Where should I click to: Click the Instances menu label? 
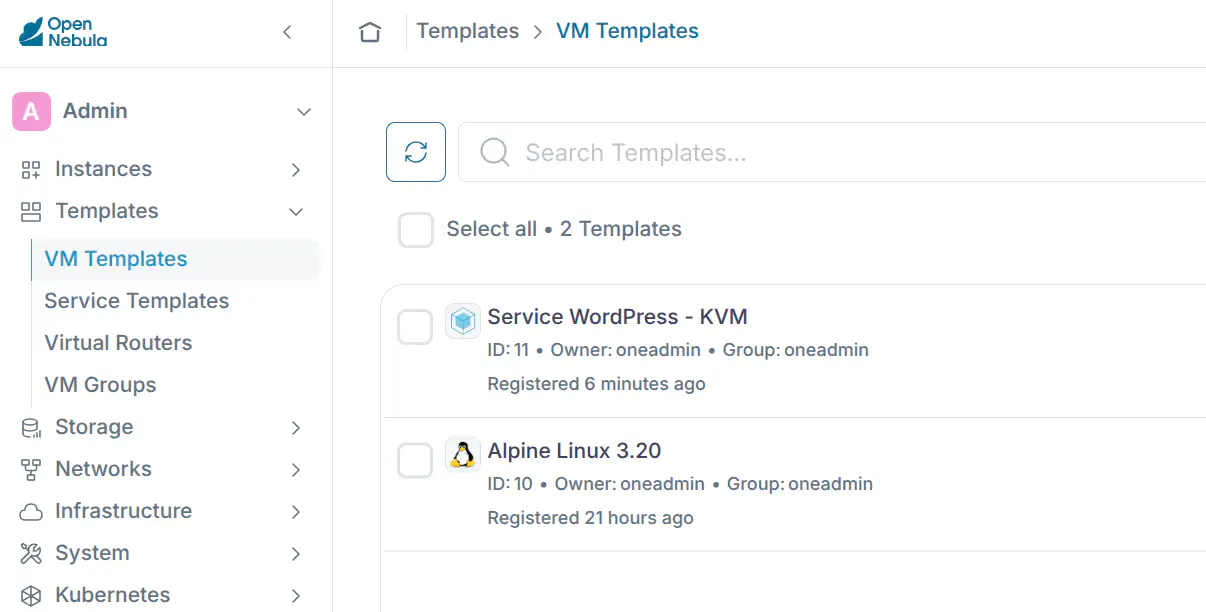(x=104, y=169)
